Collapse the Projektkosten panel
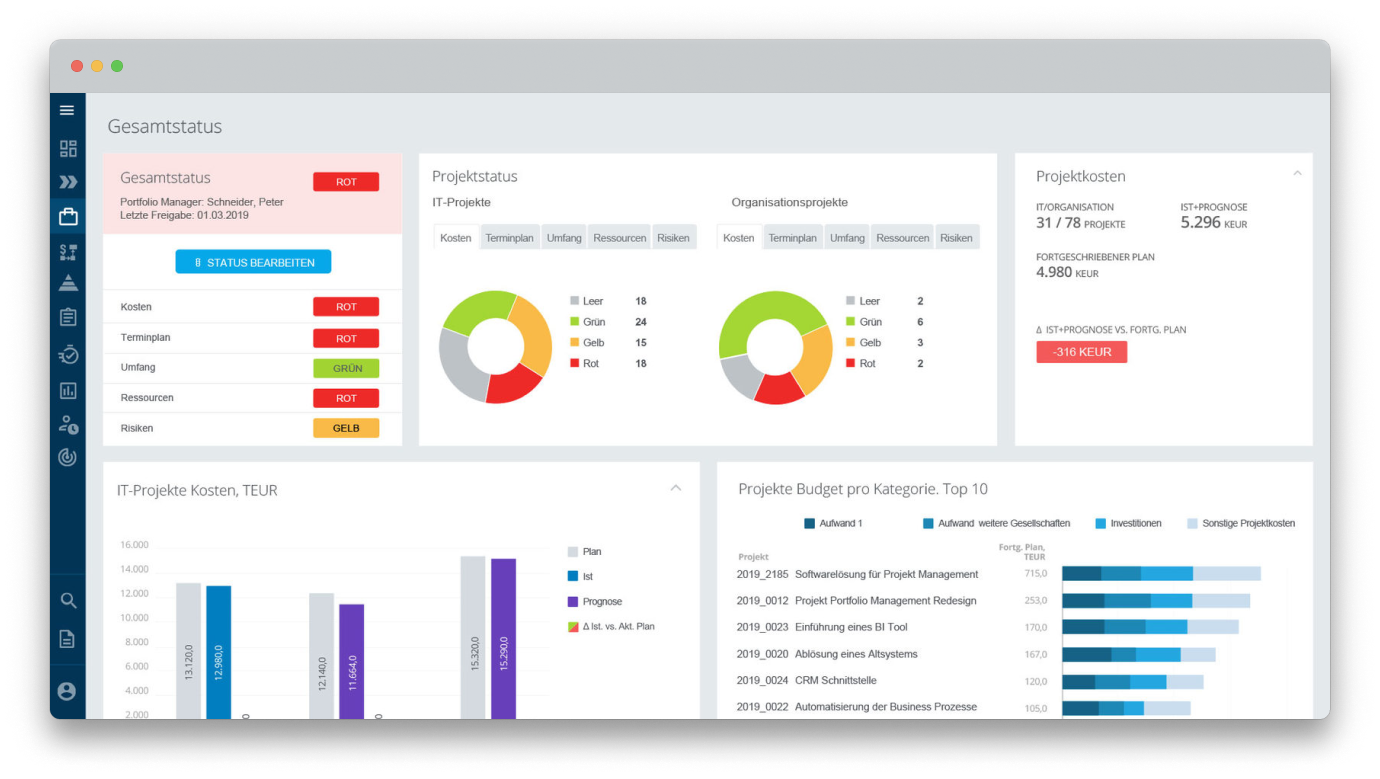This screenshot has width=1380, height=779. tap(1297, 174)
